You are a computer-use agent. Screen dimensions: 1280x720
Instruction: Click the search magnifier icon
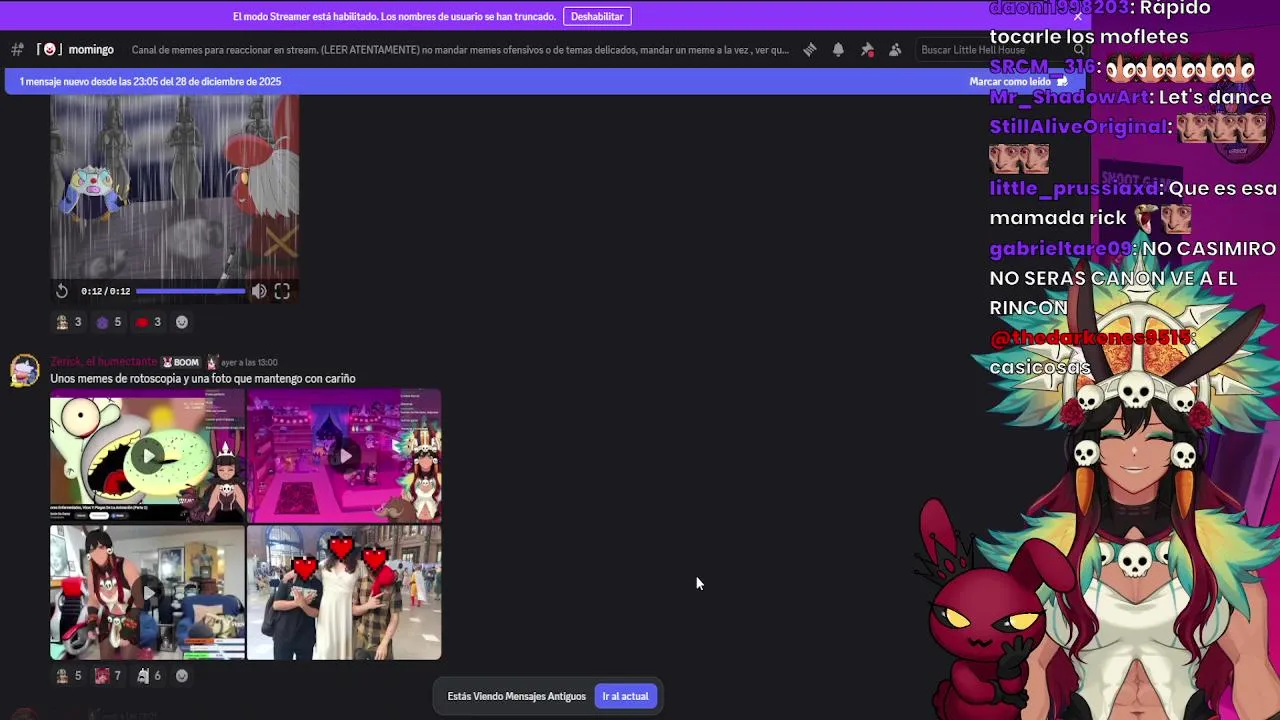(1078, 49)
